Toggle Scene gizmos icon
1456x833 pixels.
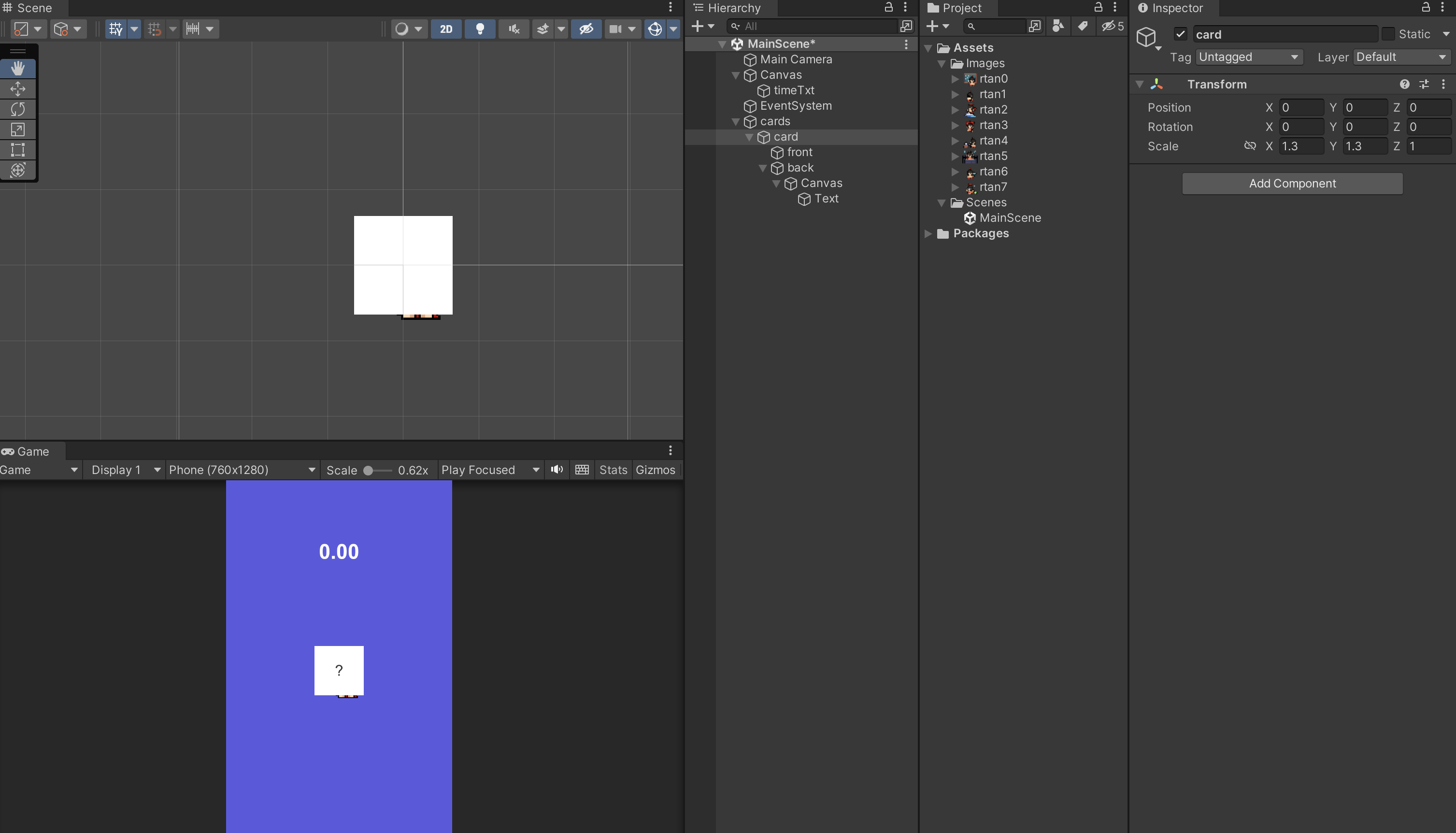655,29
